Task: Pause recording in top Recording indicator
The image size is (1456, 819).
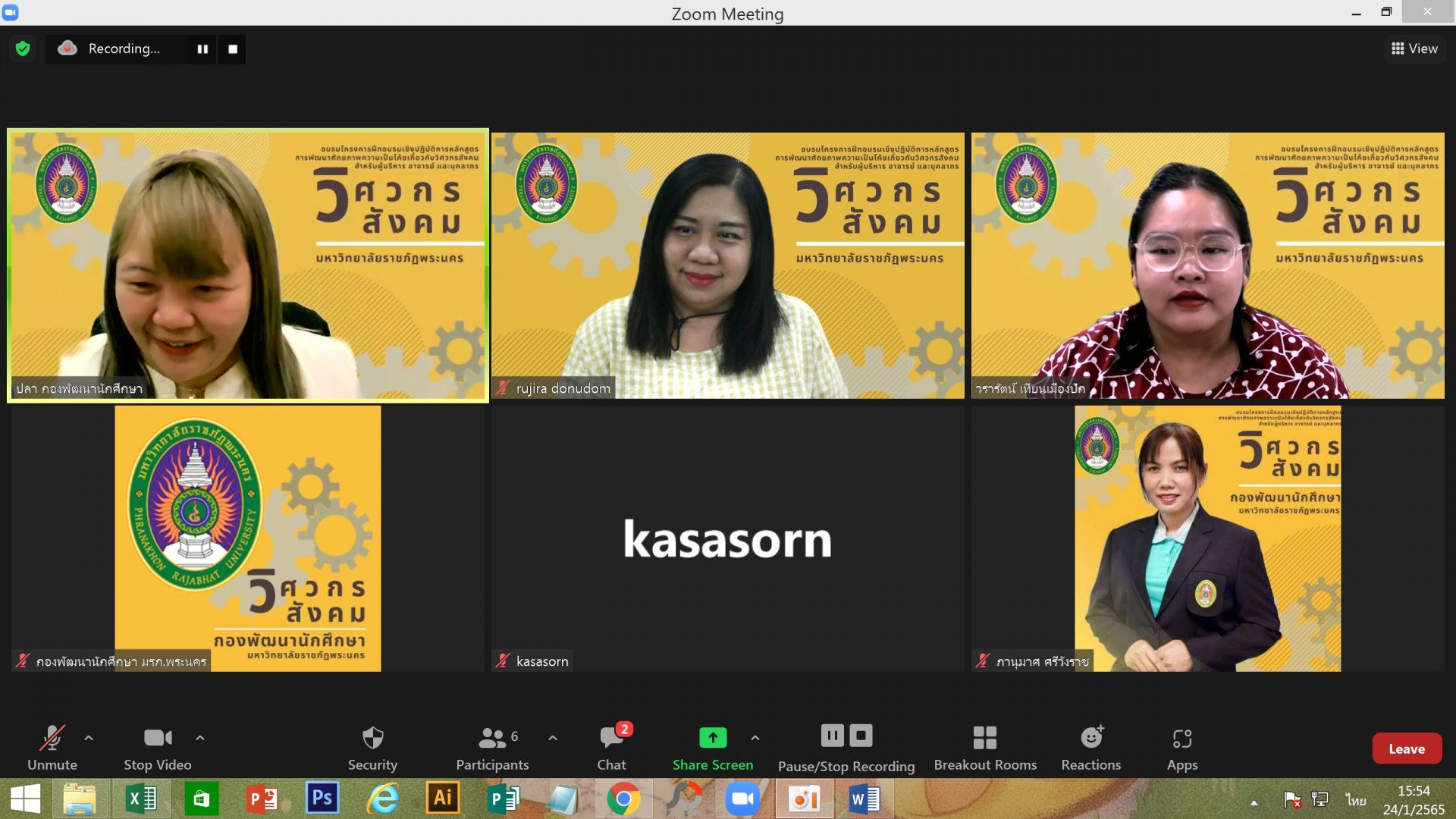Action: pos(202,49)
